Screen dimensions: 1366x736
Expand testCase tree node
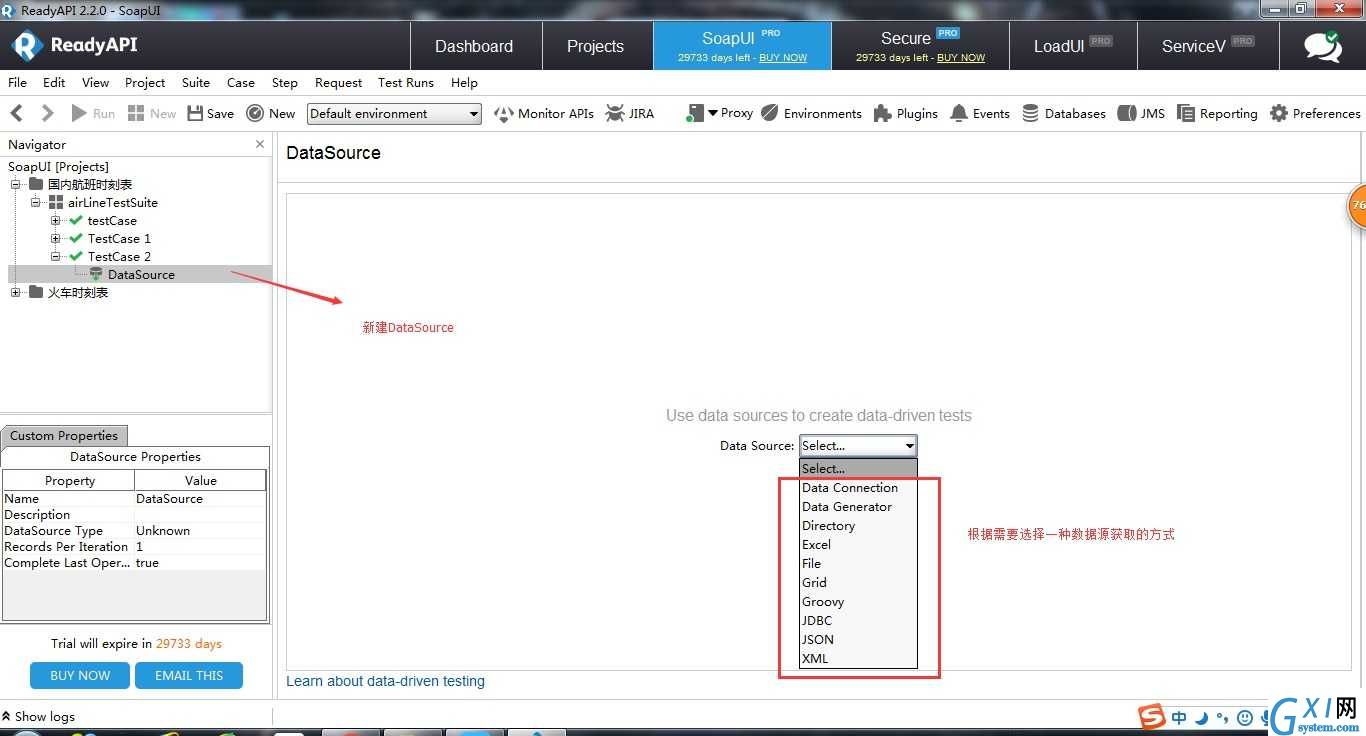56,220
